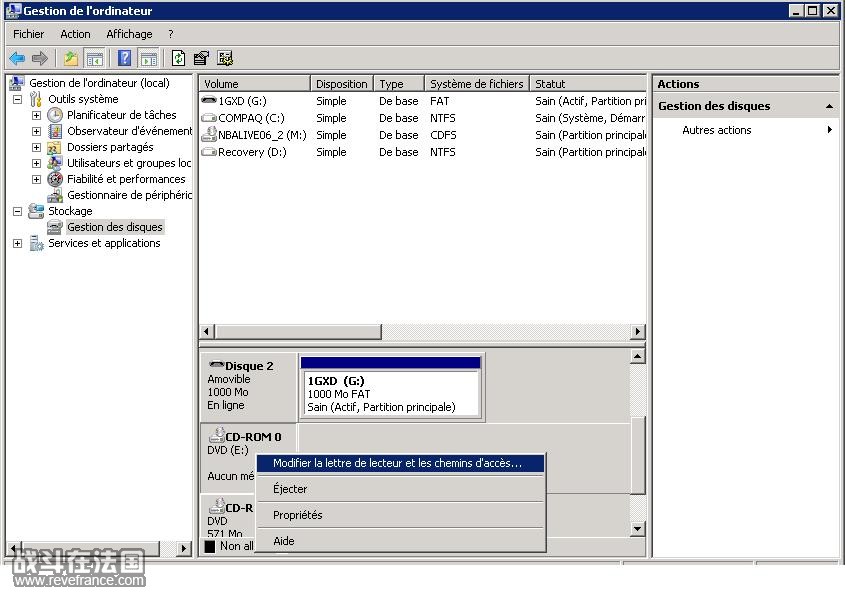Sort by the Statut column header
845x600 pixels.
pos(588,84)
